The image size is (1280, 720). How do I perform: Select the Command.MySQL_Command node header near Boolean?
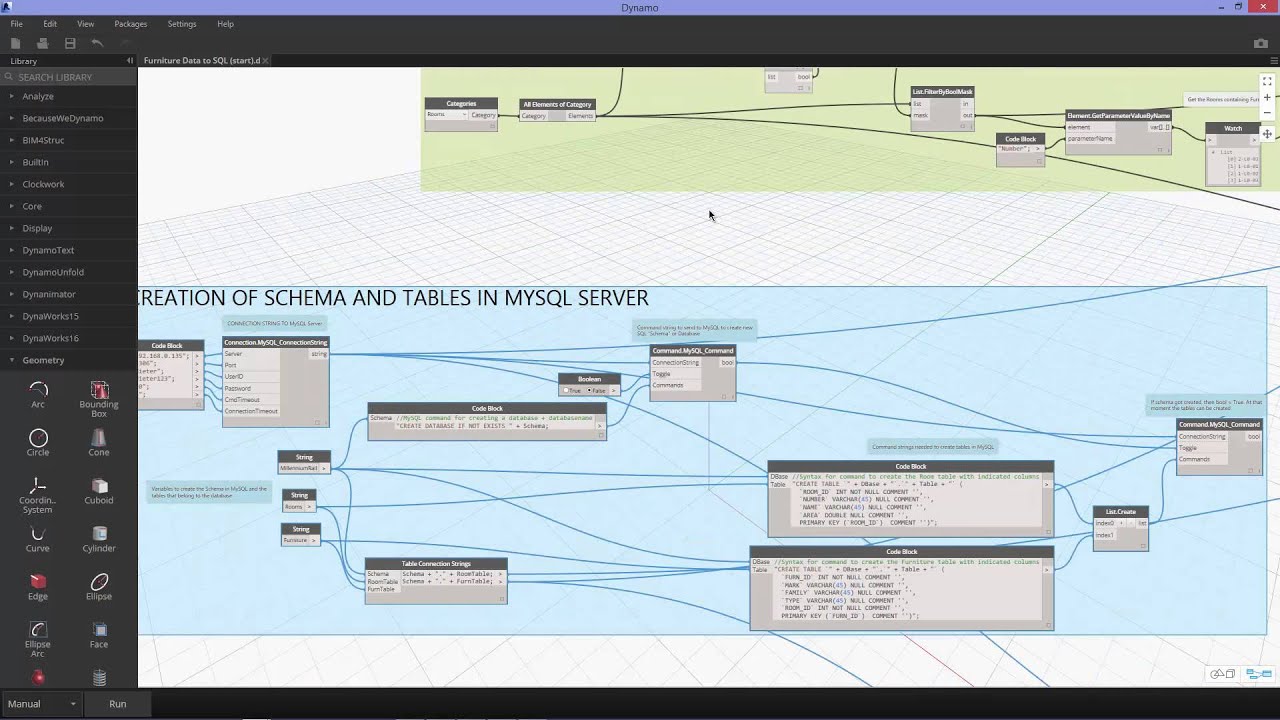[693, 351]
